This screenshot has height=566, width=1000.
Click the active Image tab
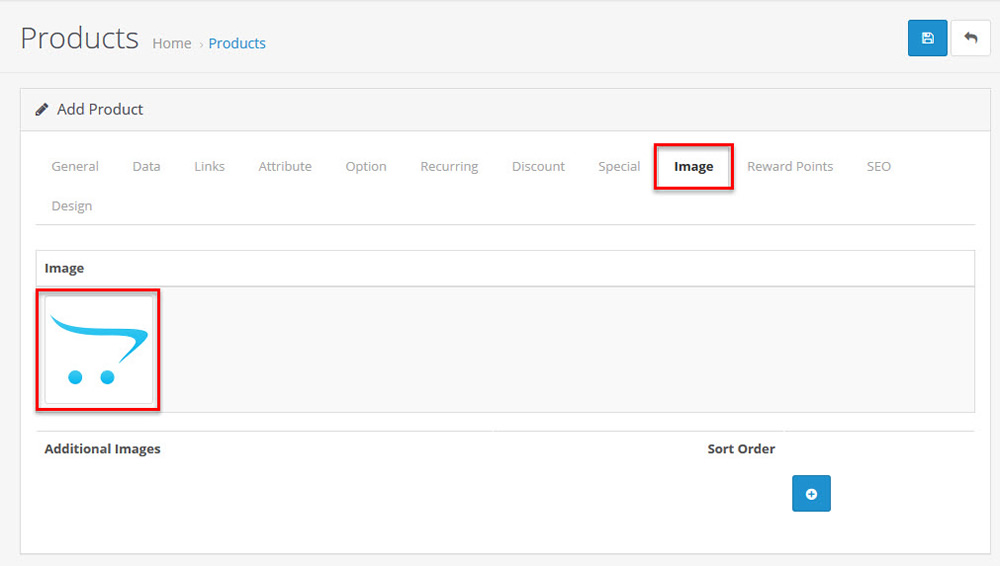click(x=693, y=167)
